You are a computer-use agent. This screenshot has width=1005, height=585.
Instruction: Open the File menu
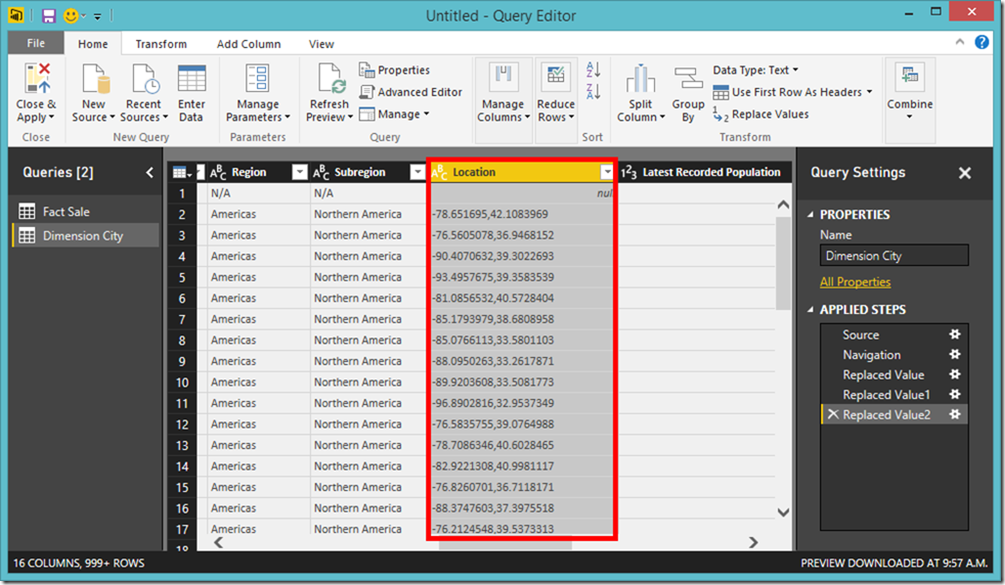36,43
